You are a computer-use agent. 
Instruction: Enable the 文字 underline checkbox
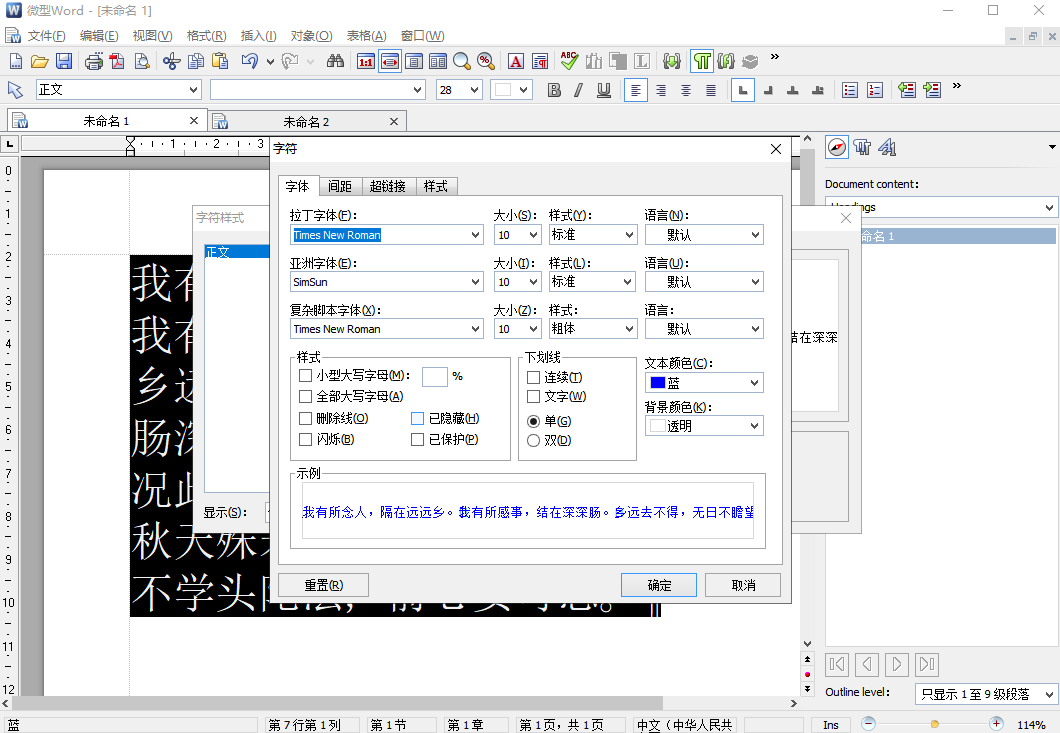point(533,396)
